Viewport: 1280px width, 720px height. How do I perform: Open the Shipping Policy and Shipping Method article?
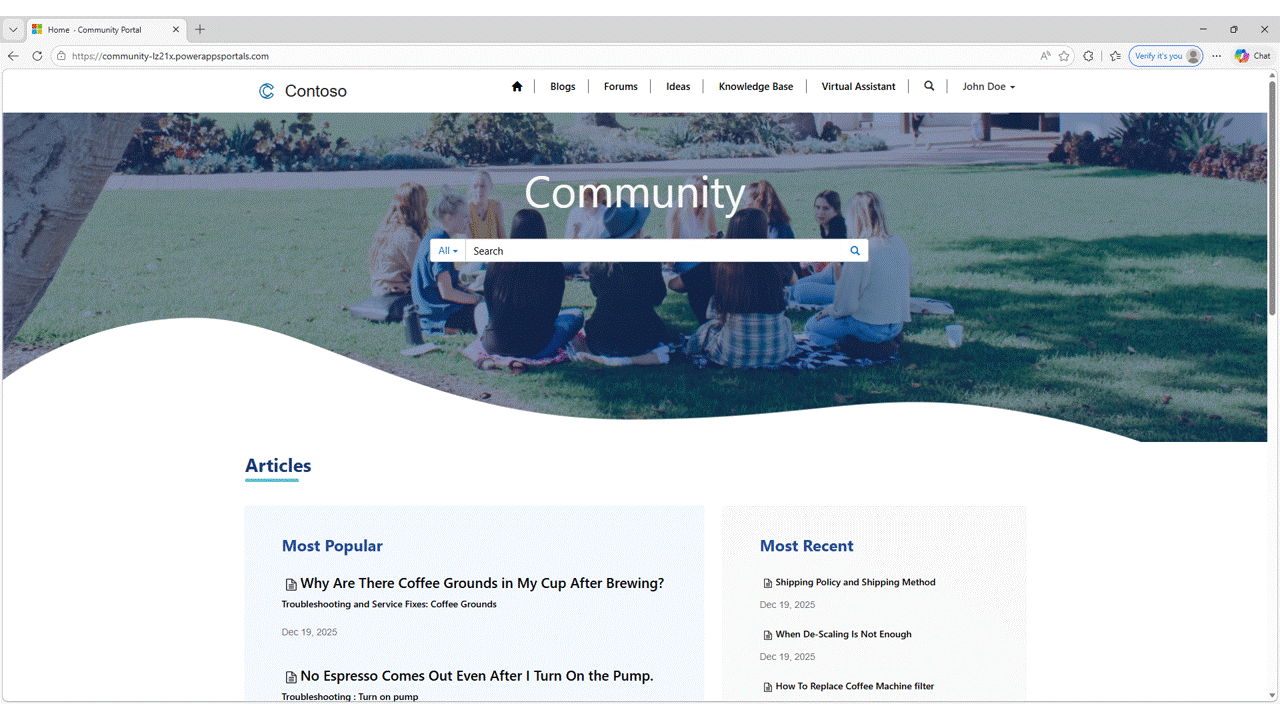(x=855, y=583)
